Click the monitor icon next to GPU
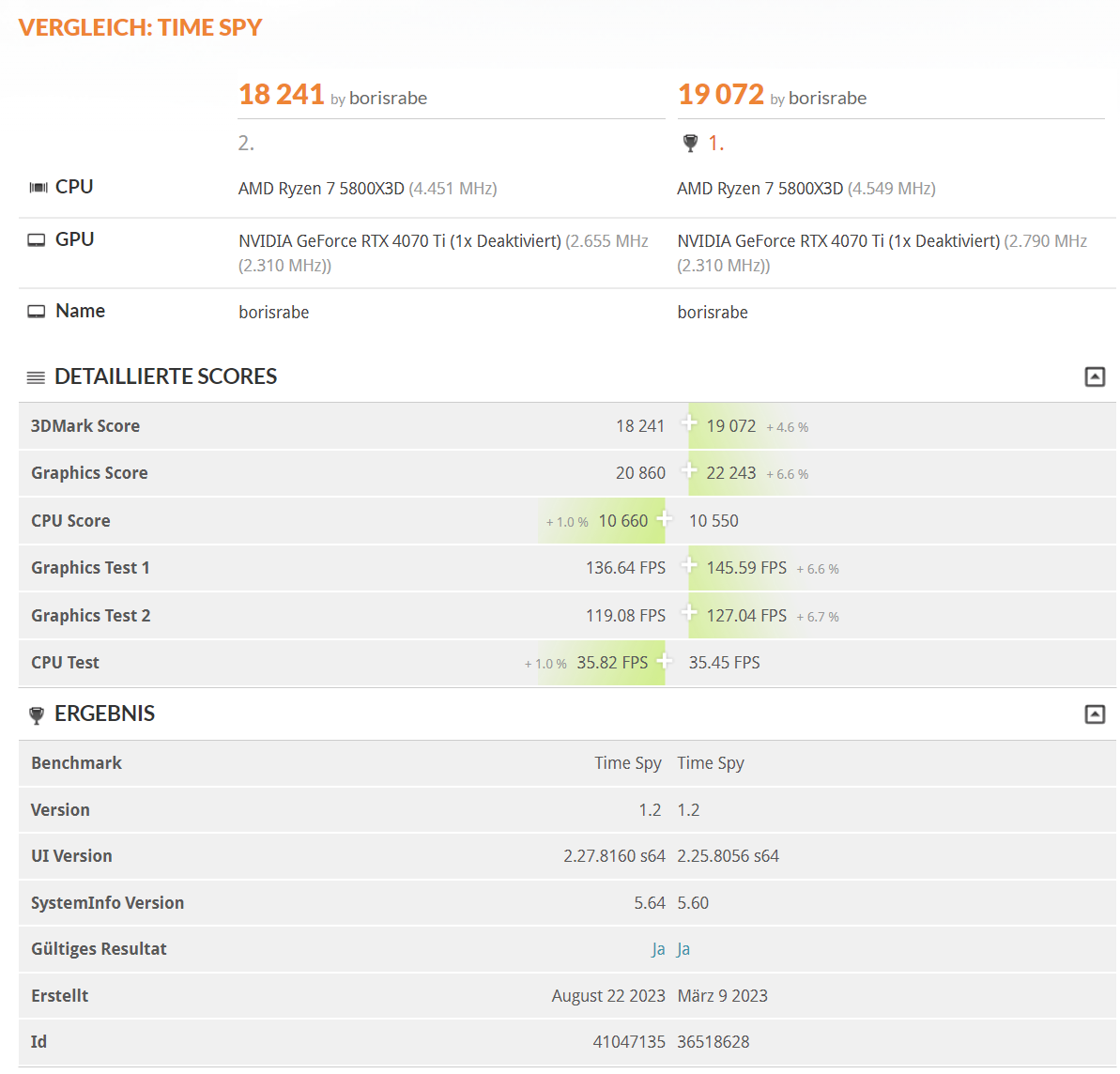 [x=37, y=240]
